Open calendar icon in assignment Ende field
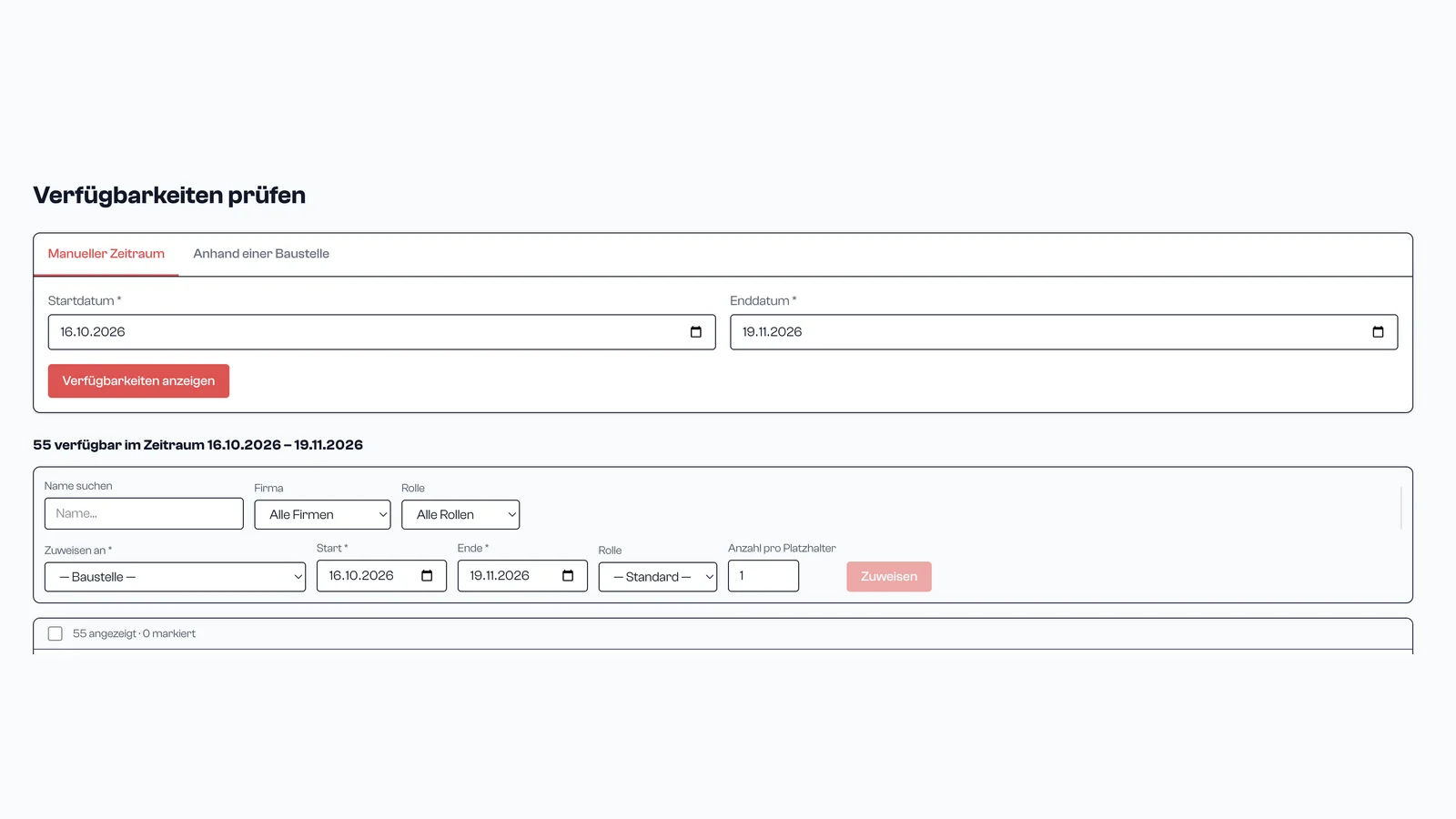Viewport: 1456px width, 819px height. pyautogui.click(x=568, y=576)
